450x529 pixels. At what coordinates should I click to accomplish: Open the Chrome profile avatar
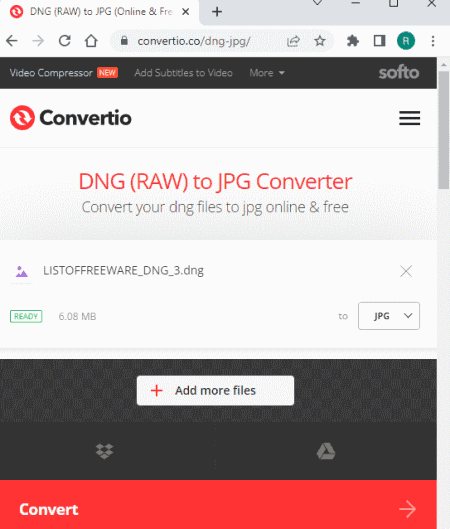coord(406,41)
